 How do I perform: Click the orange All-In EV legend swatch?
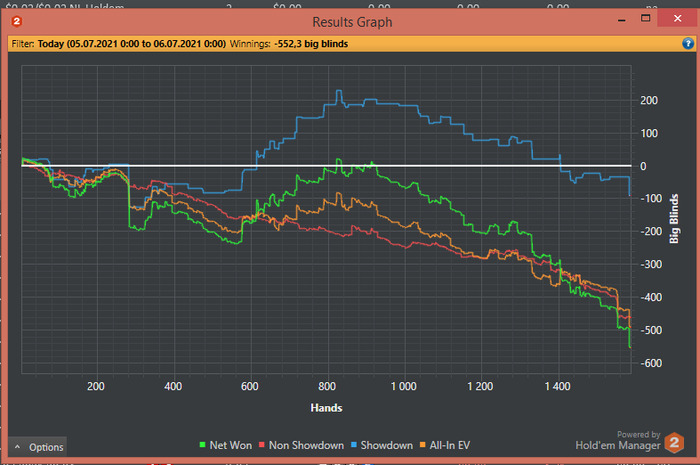422,445
